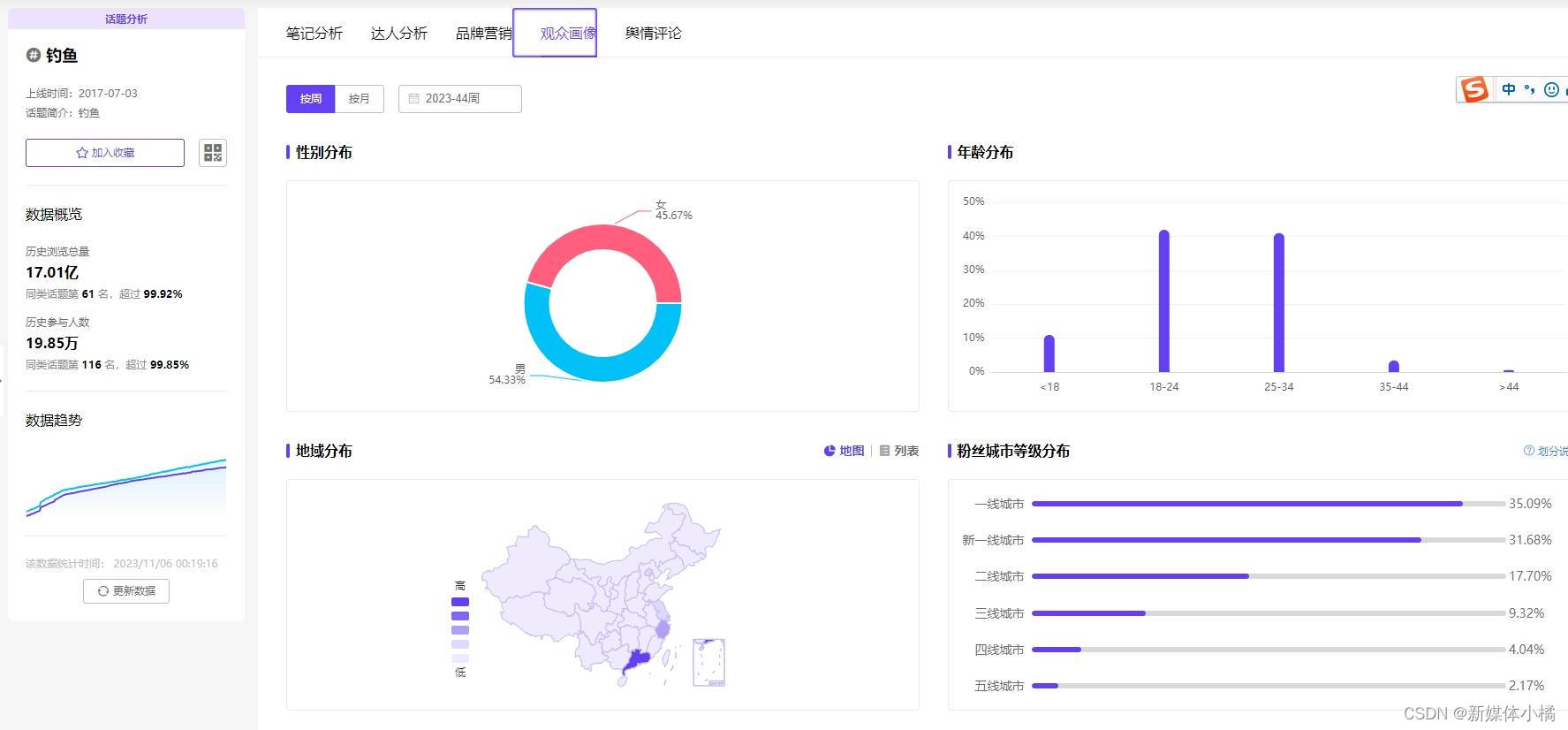
Task: Click the 18-24 age bar
Action: (x=1164, y=301)
